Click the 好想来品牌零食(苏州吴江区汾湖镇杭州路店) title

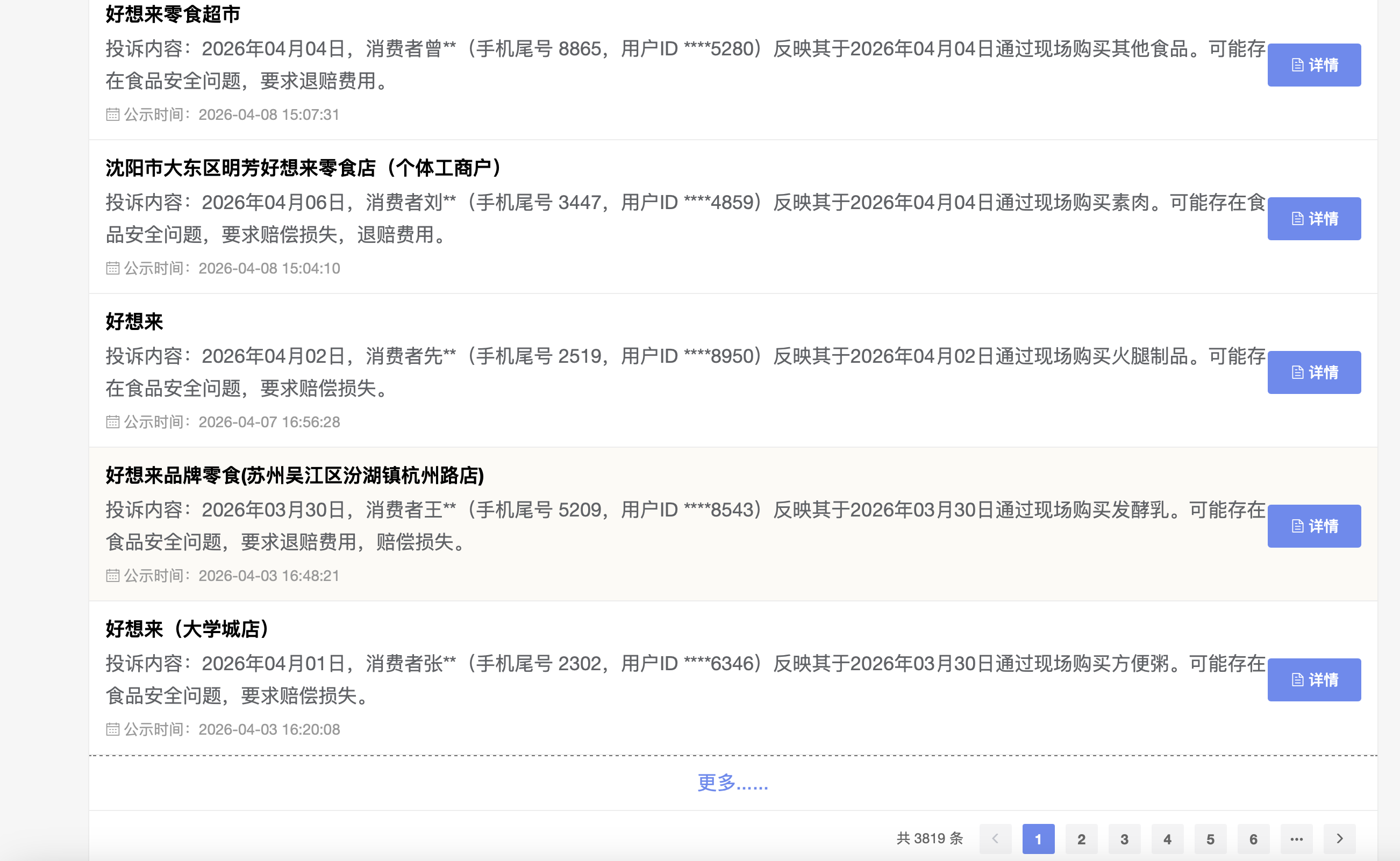click(x=295, y=476)
